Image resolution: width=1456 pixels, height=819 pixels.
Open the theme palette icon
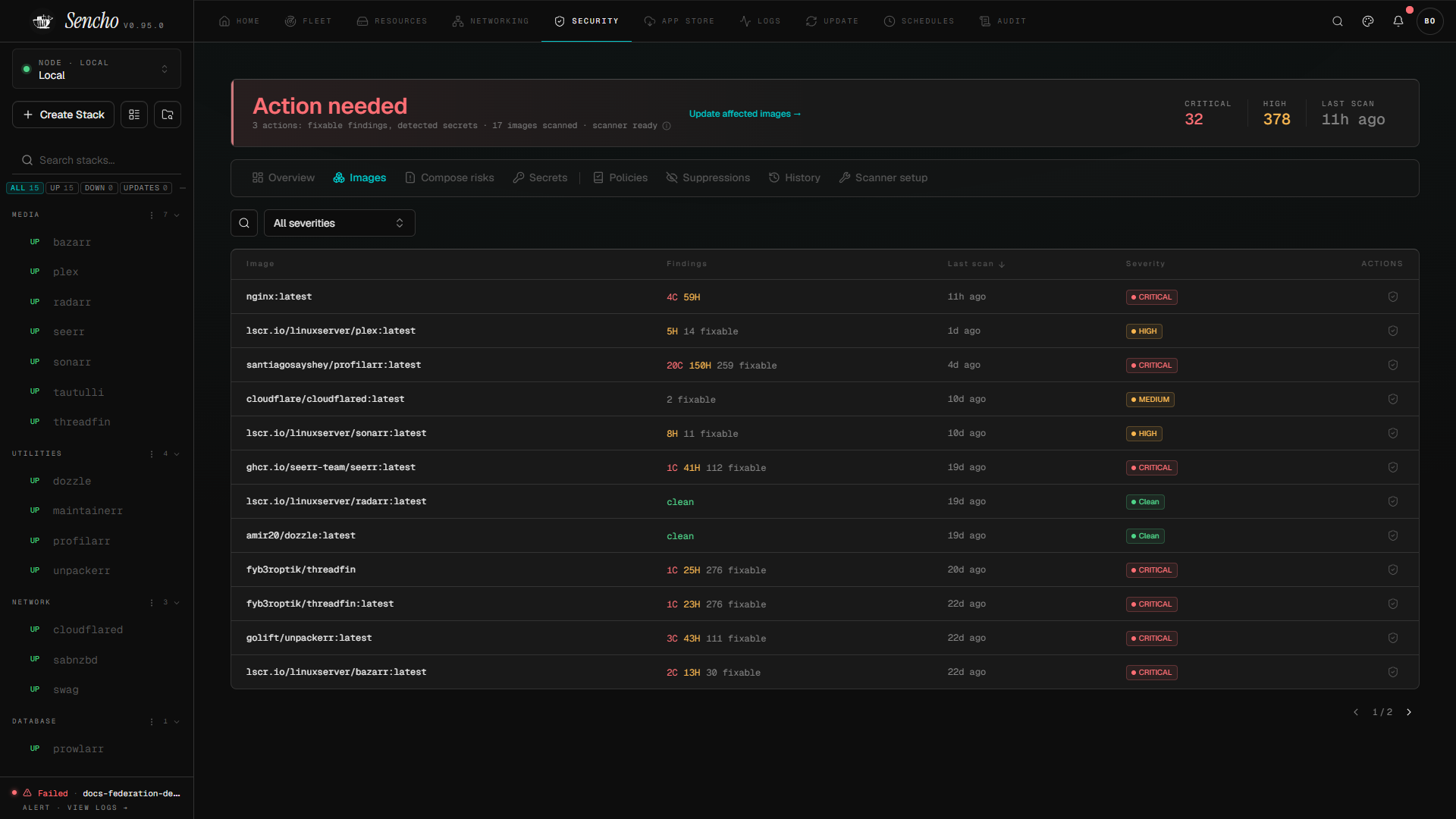[x=1368, y=21]
